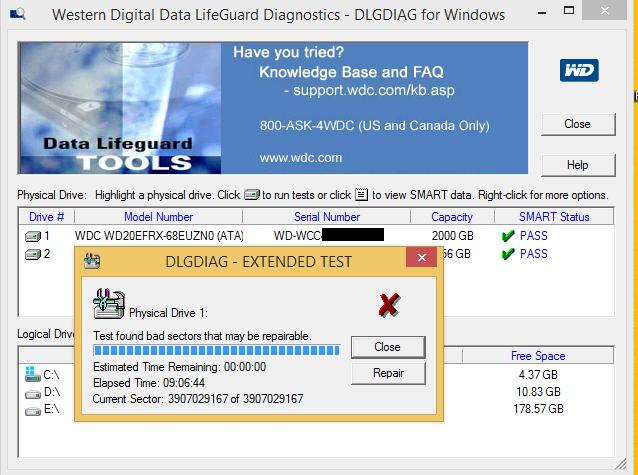Click the 178.57 GB free space value
The image size is (638, 475).
(x=538, y=409)
